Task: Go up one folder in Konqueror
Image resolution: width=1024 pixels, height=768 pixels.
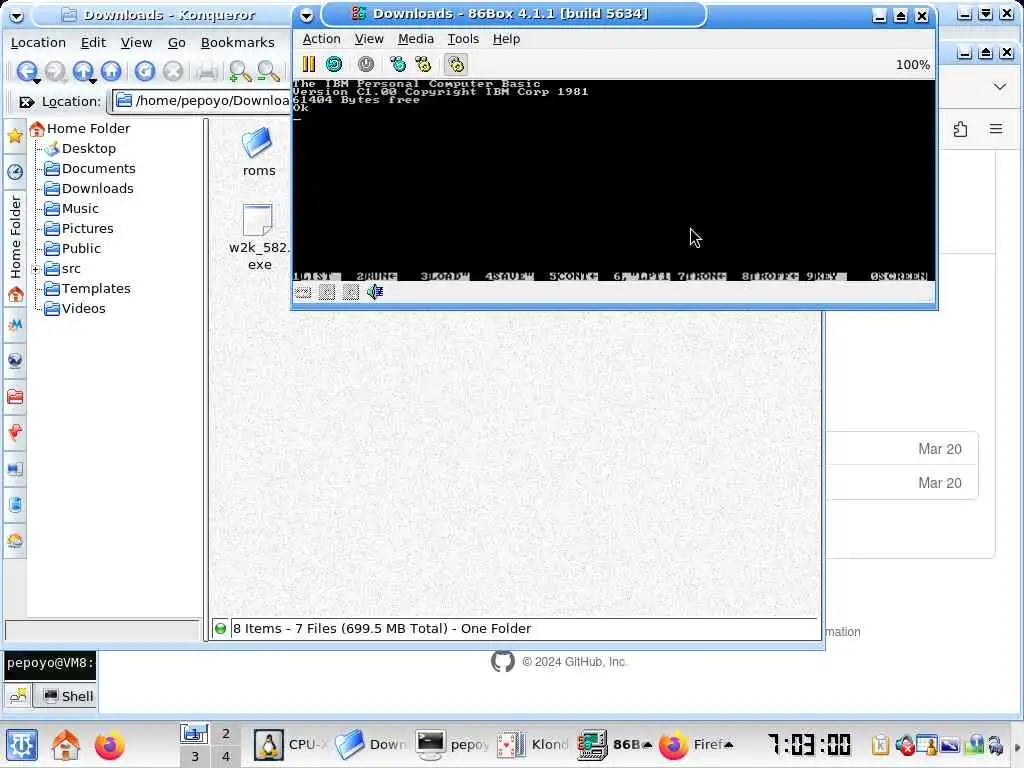Action: (83, 71)
